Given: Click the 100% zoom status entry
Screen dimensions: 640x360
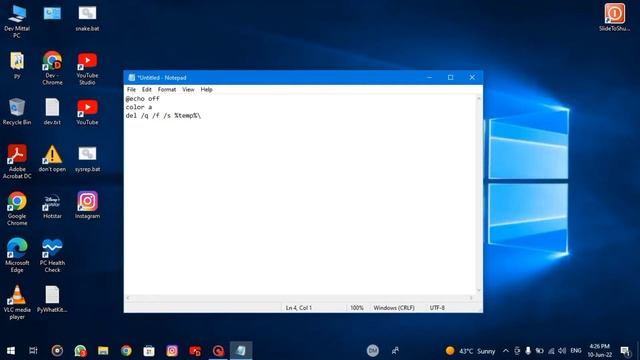Looking at the screenshot, I should tap(357, 308).
